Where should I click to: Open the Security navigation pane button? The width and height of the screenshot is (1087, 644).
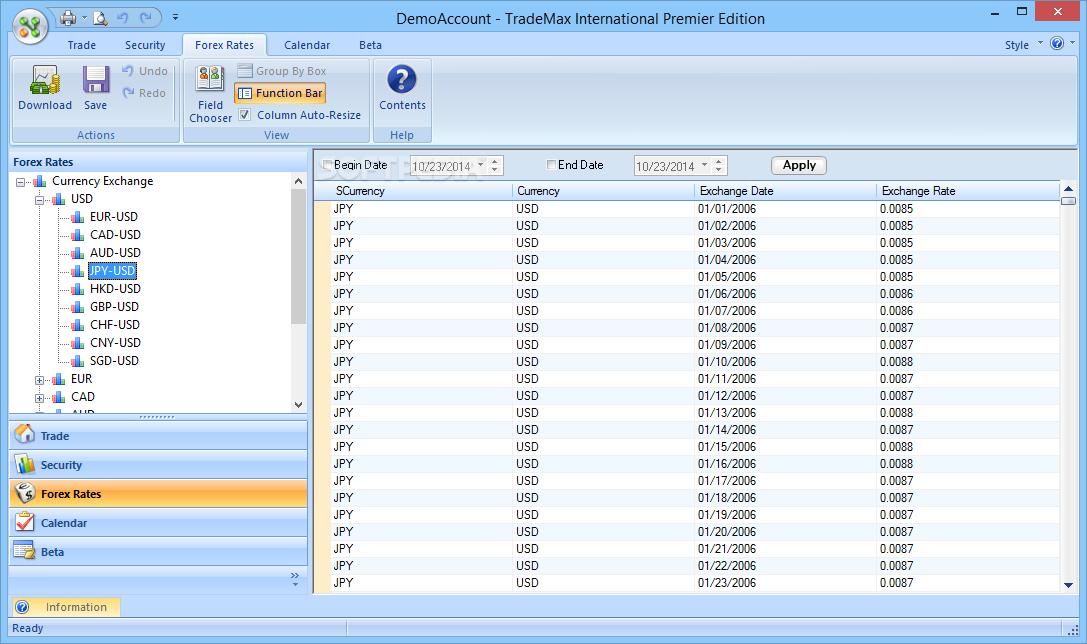(159, 465)
